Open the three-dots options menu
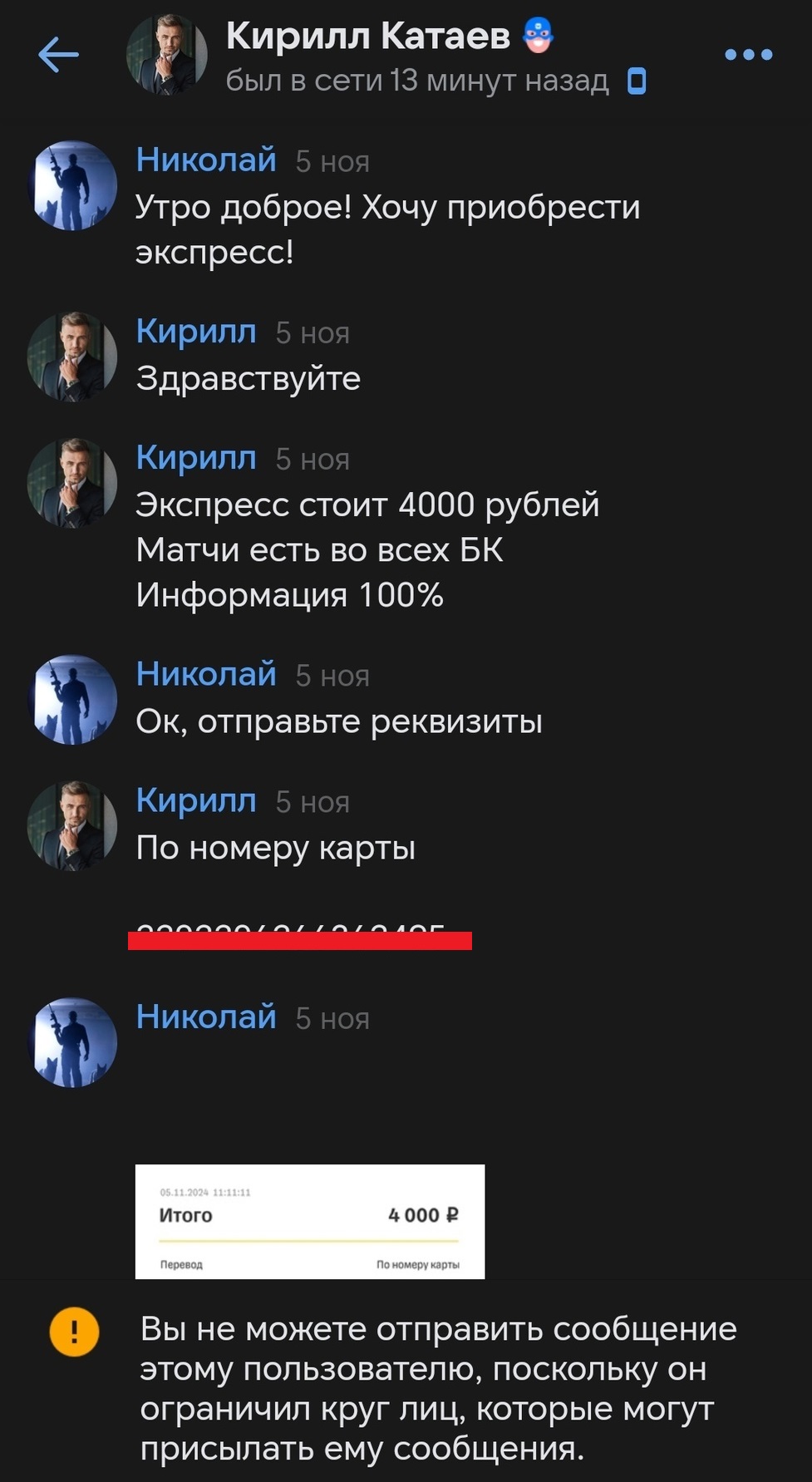Viewport: 812px width, 1482px height. click(x=749, y=55)
